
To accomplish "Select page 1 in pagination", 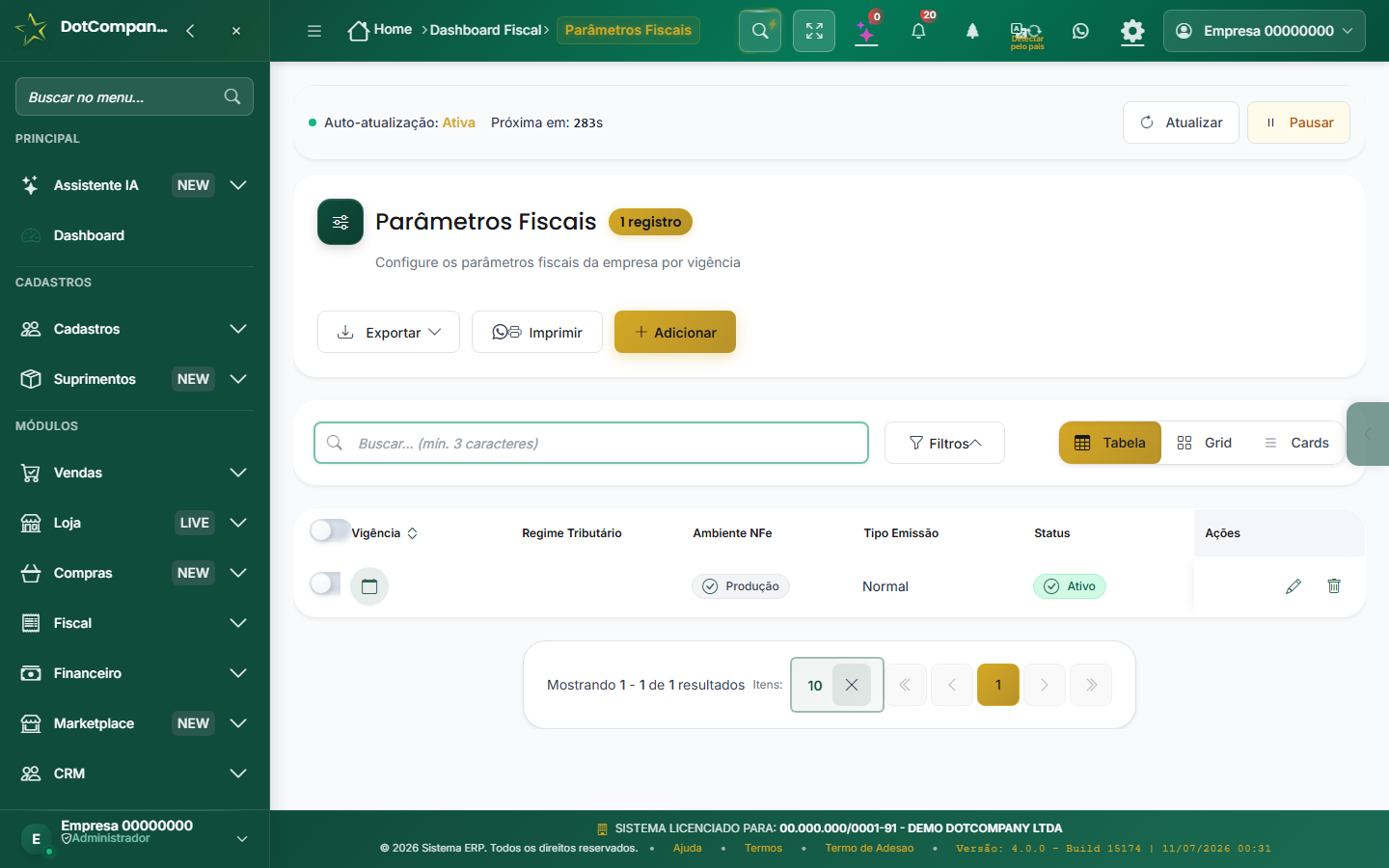I will 998,685.
